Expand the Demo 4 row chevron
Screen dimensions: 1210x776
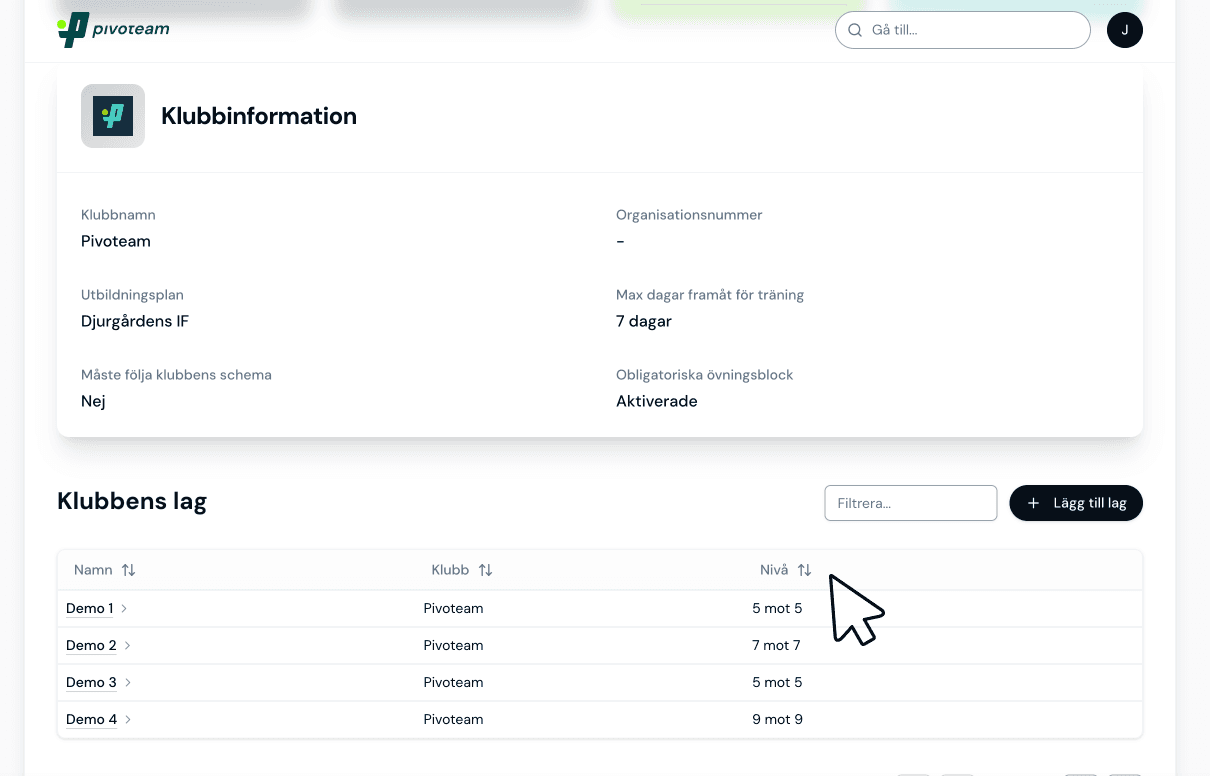click(x=128, y=719)
